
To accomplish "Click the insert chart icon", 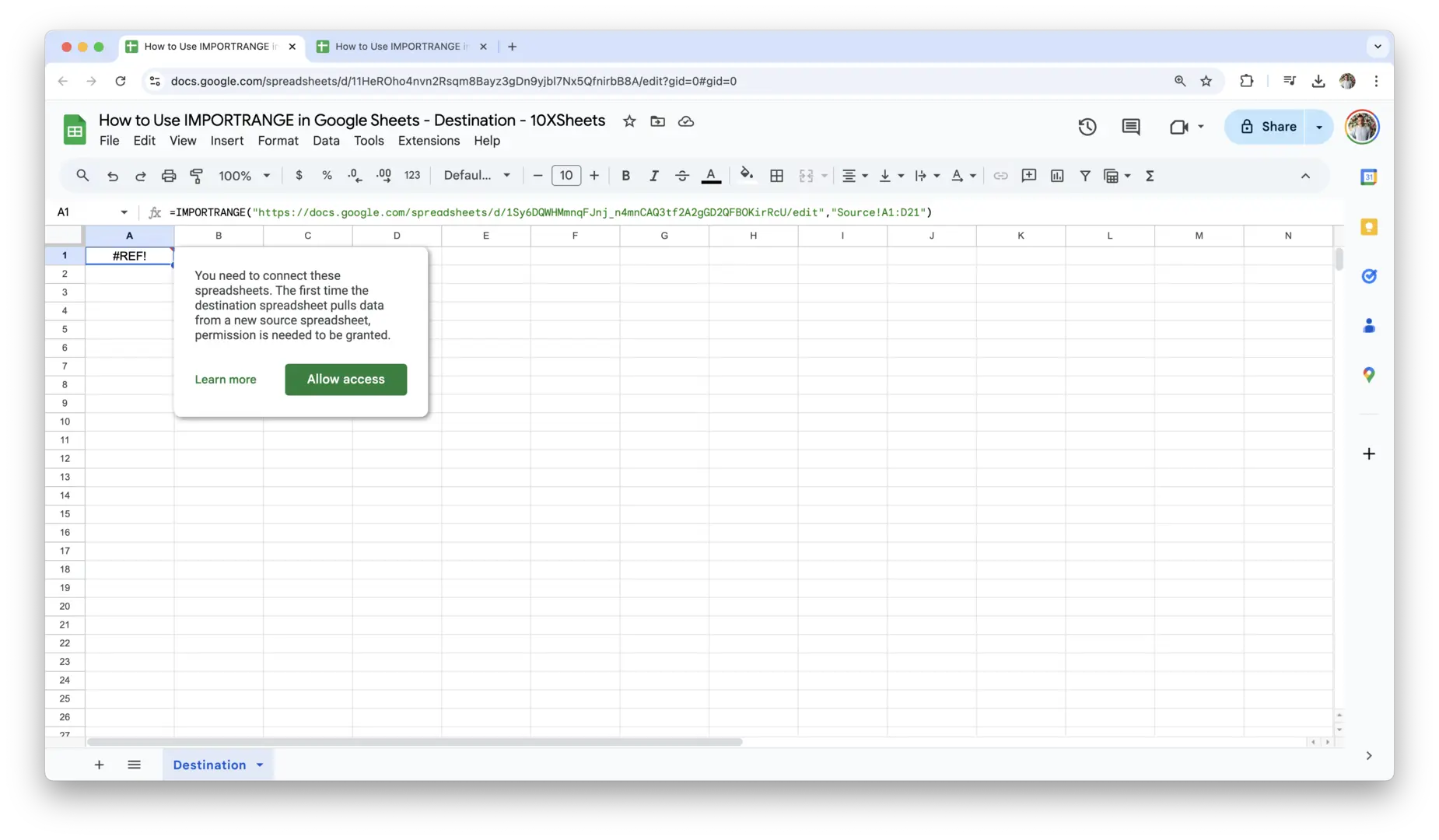I will tap(1056, 176).
